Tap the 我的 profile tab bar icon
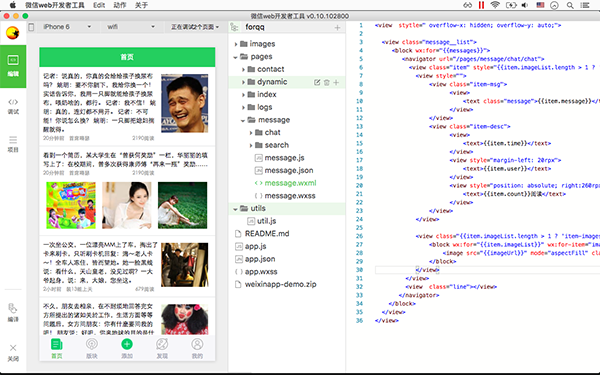600x375 pixels. (x=197, y=348)
